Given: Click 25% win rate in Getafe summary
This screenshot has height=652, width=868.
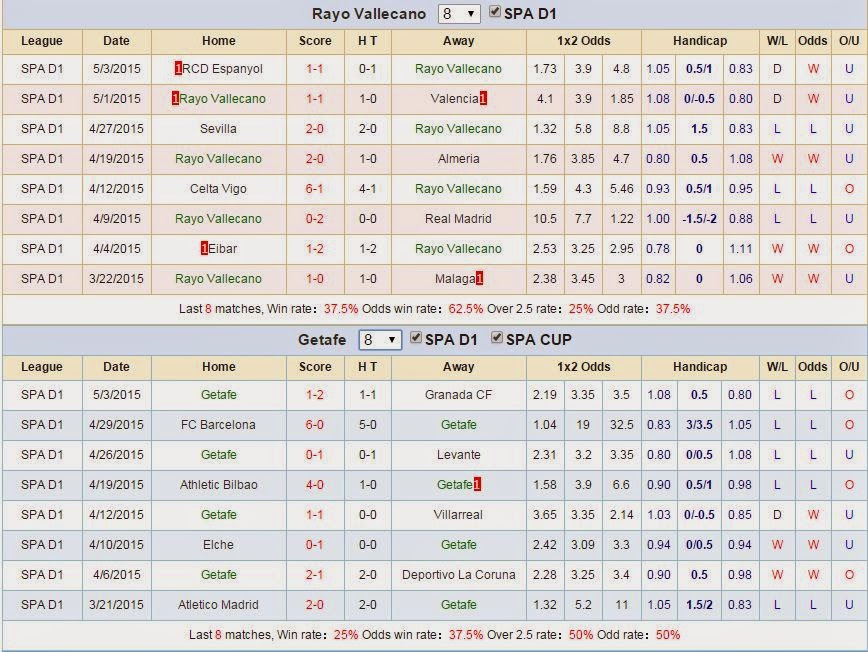Looking at the screenshot, I should [345, 634].
